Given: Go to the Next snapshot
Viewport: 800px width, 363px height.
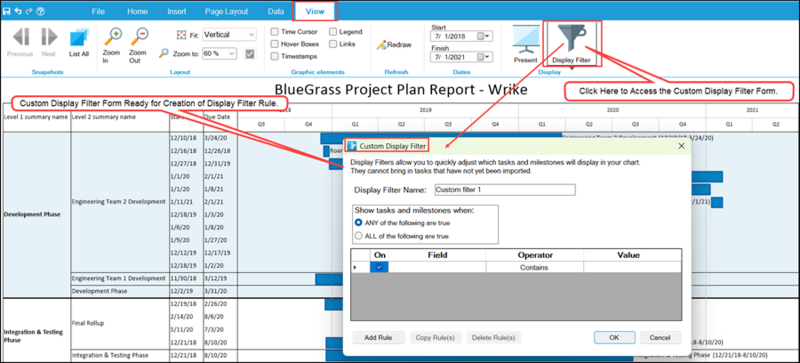Looking at the screenshot, I should [49, 43].
